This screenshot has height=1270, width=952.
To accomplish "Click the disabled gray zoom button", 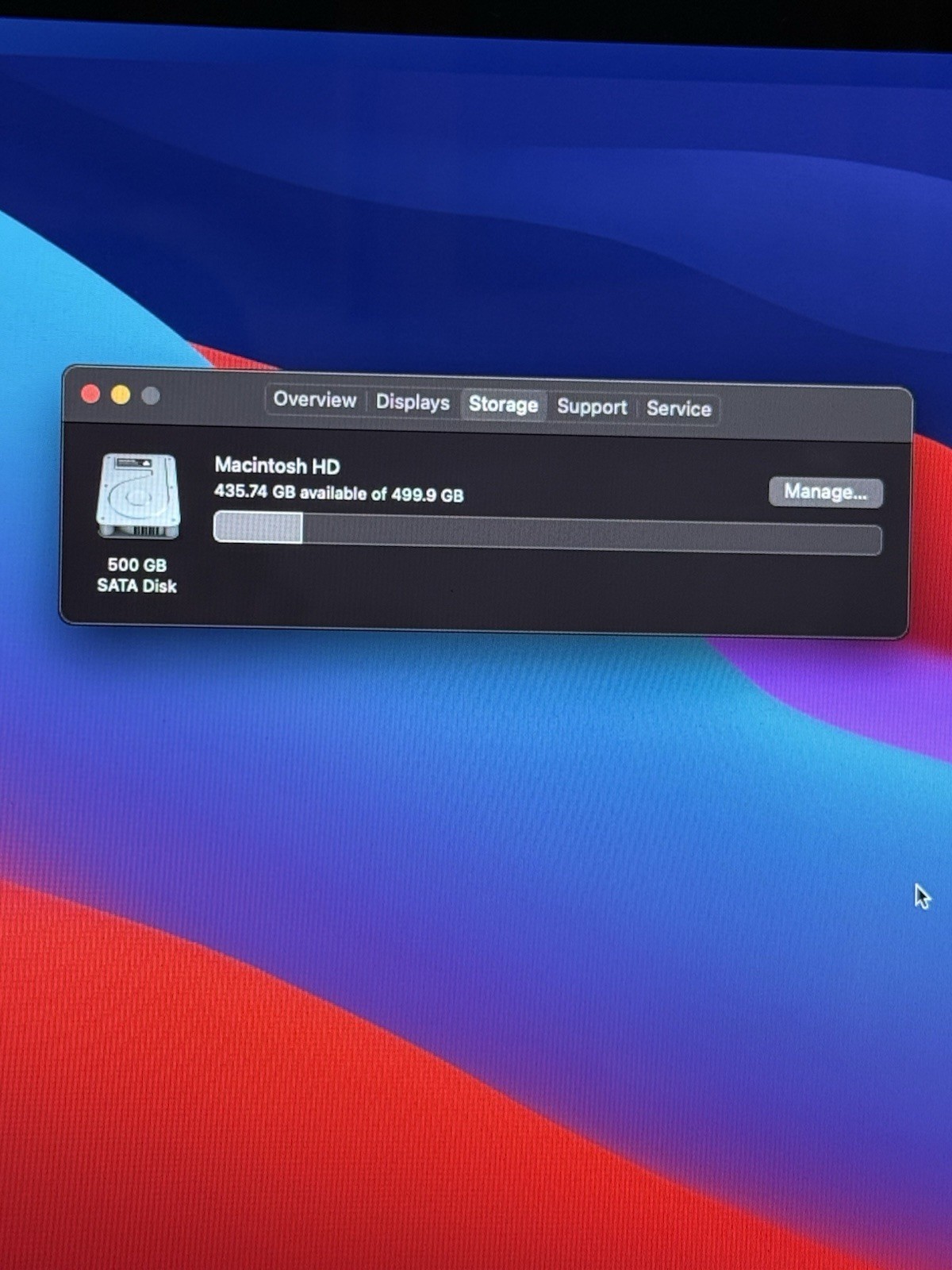I will [x=150, y=395].
